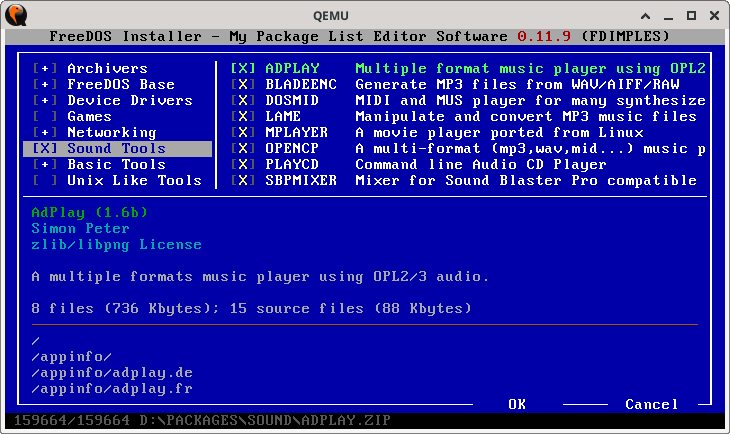The width and height of the screenshot is (730, 434).
Task: Click the keep-above arrow button in title bar
Action: tap(645, 16)
